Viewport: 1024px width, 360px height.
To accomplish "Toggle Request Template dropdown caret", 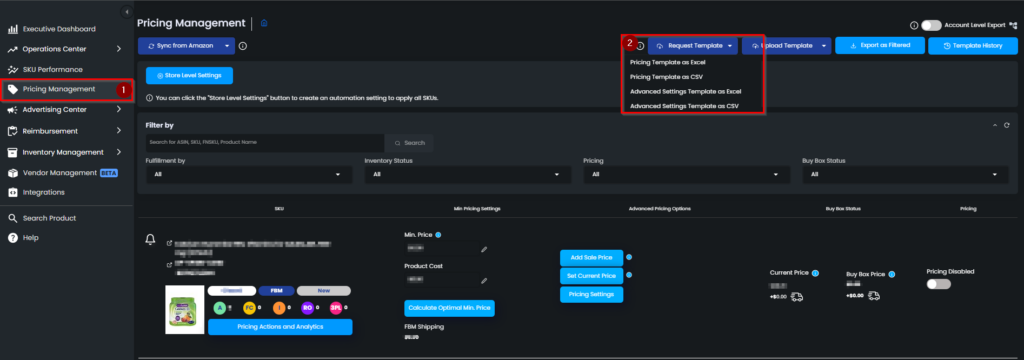I will (x=730, y=46).
